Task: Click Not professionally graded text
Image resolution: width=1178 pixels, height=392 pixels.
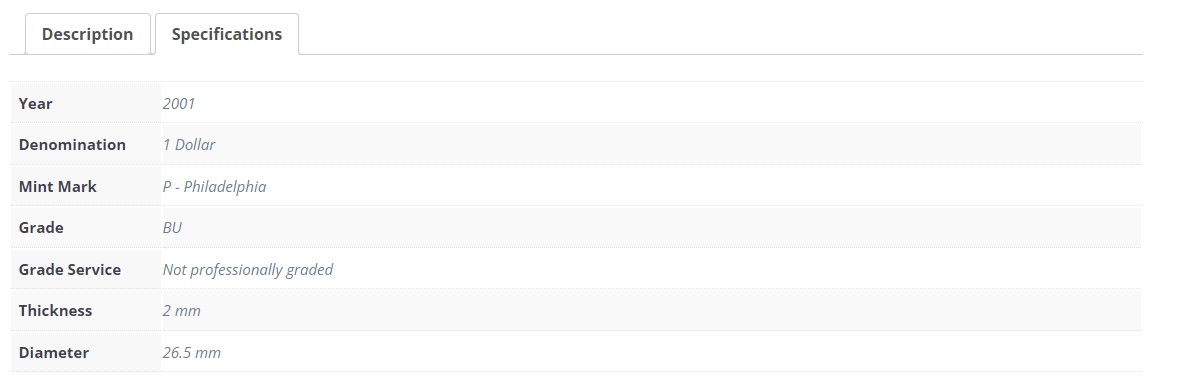Action: [248, 270]
